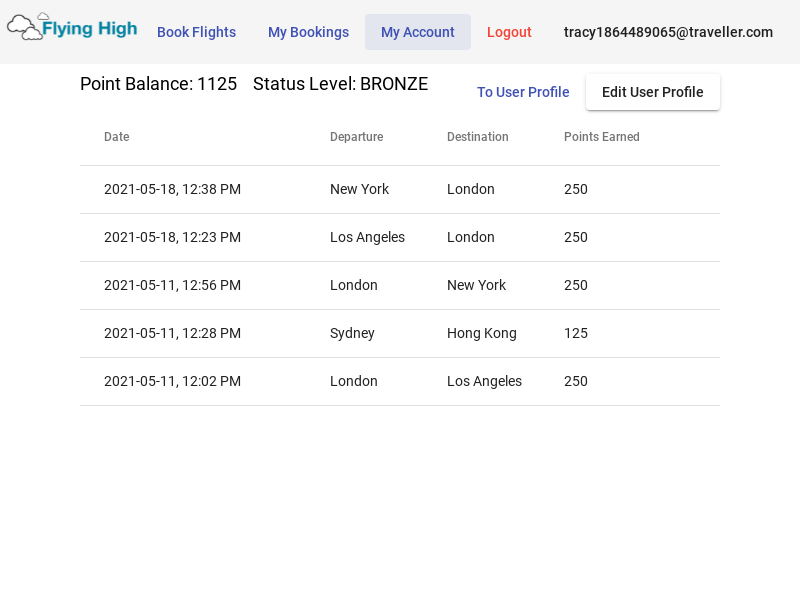Click the Point Balance 1125 text
The height and width of the screenshot is (600, 800).
(159, 84)
